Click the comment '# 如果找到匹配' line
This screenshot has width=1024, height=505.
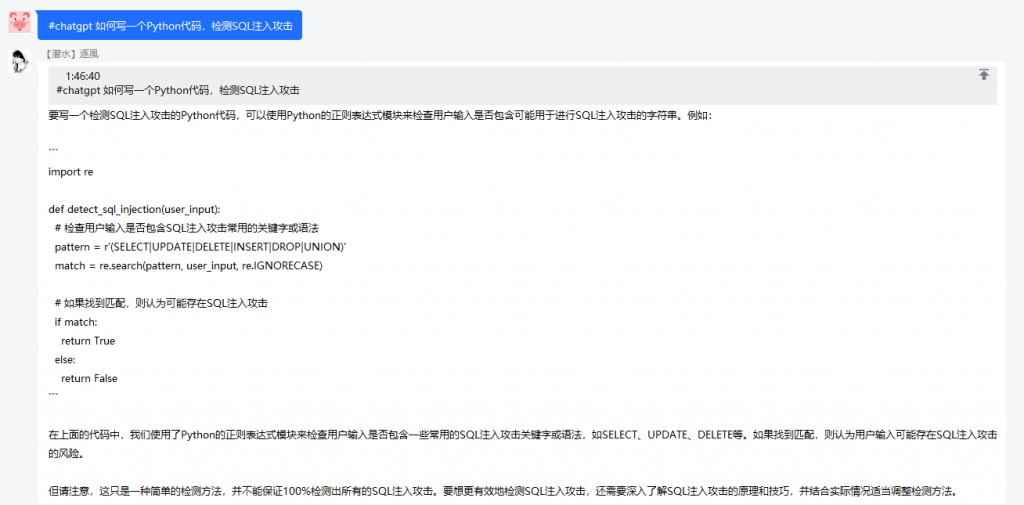pyautogui.click(x=162, y=304)
